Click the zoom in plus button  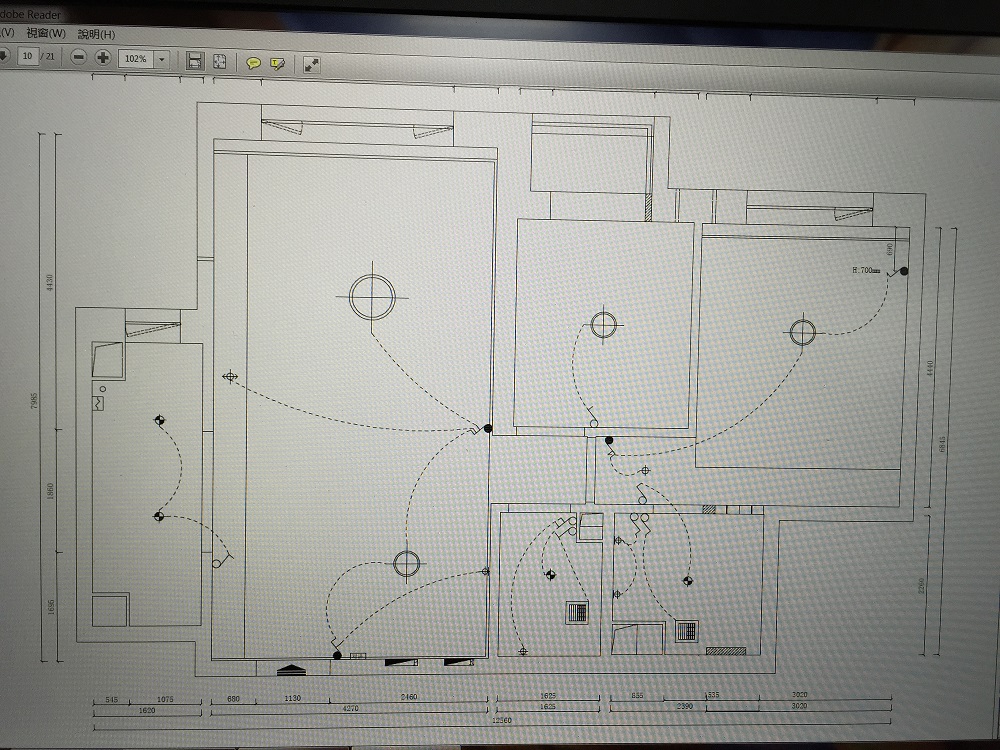tap(103, 58)
